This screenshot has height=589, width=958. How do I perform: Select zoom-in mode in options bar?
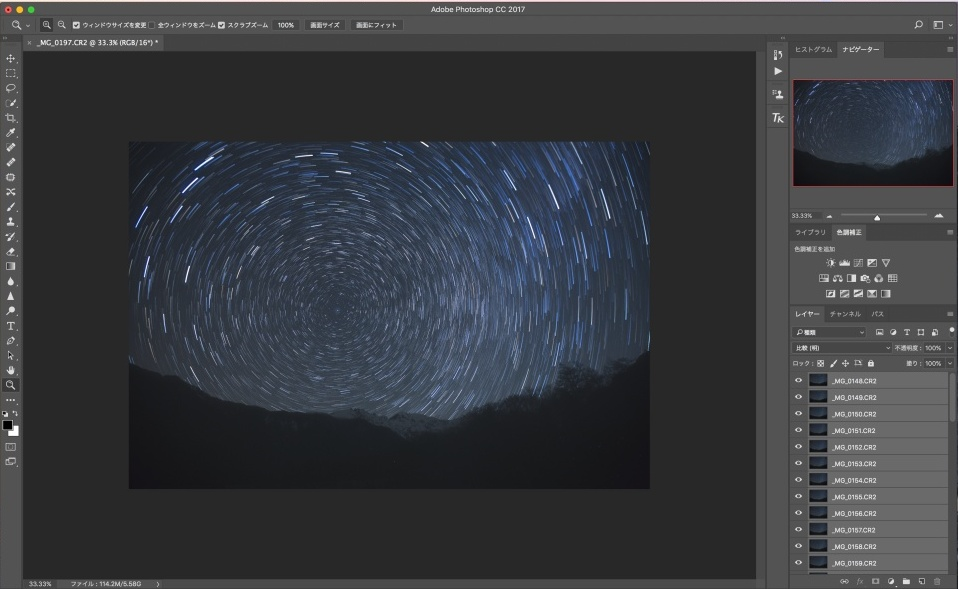[x=46, y=25]
